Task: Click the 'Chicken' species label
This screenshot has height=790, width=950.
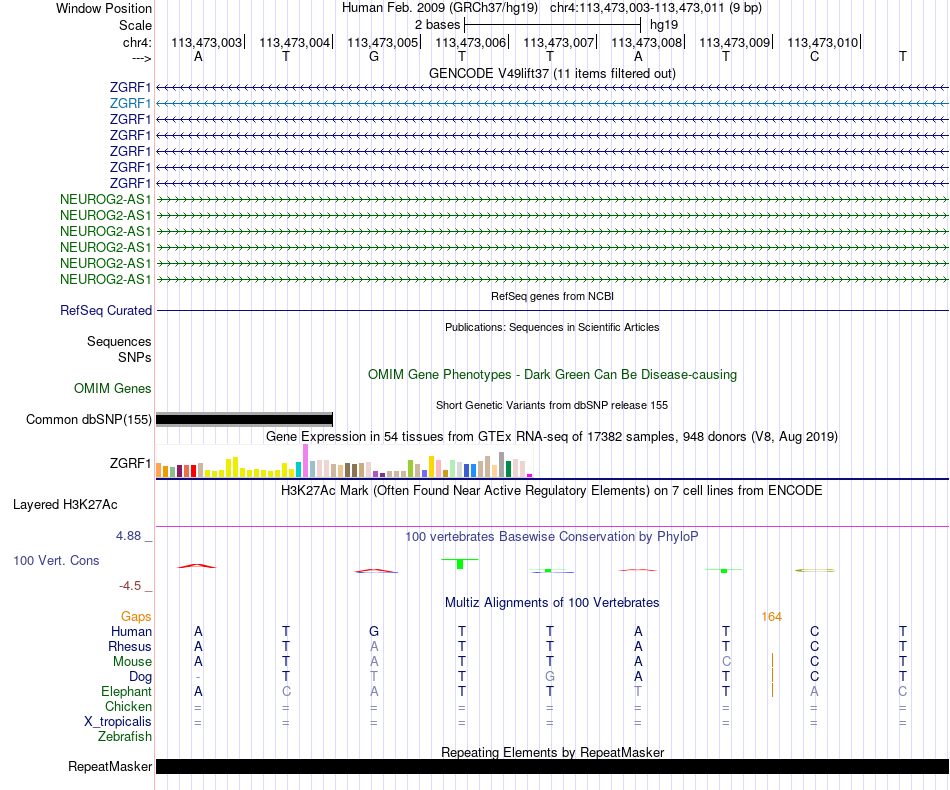Action: [128, 706]
